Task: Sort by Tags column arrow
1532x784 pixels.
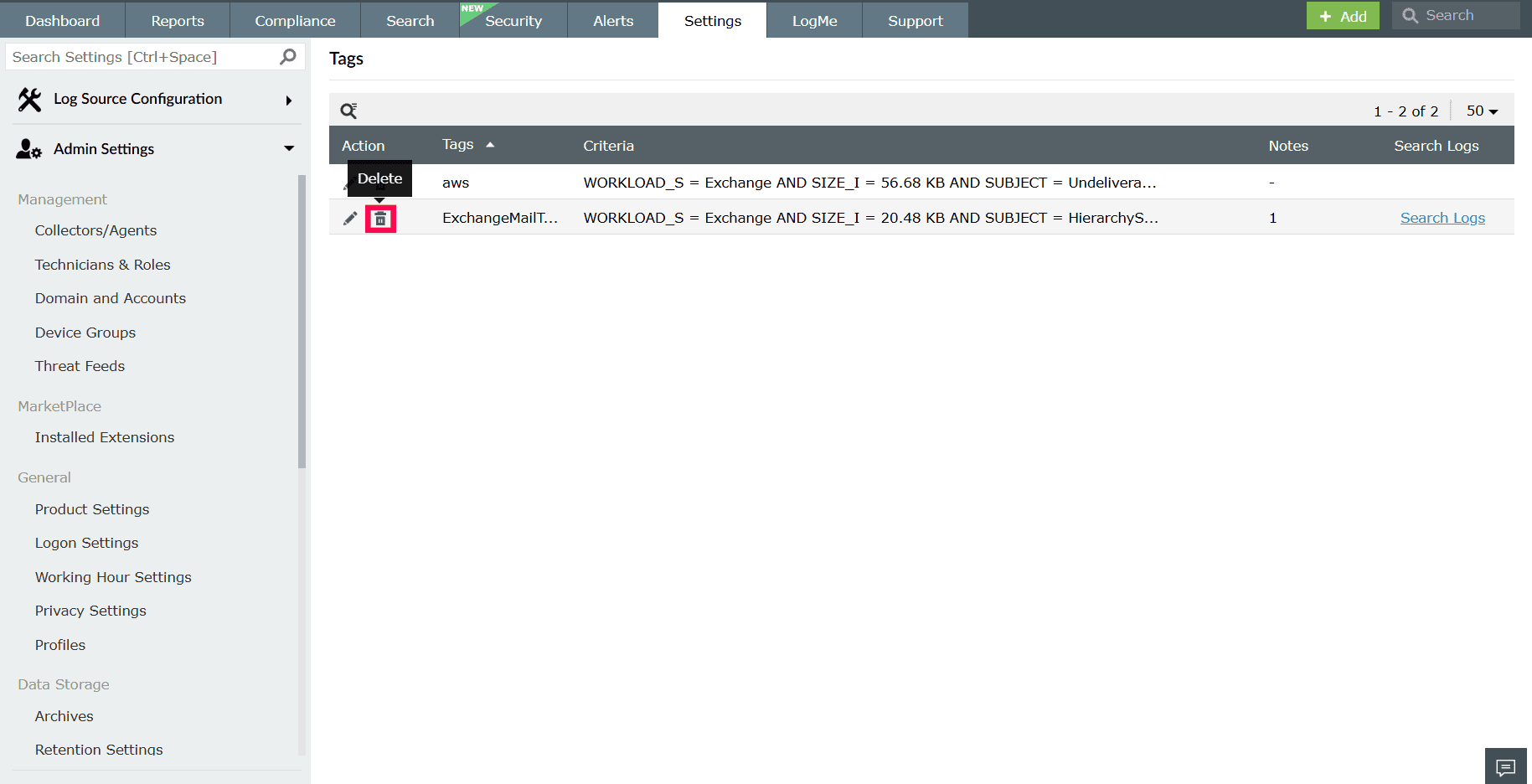Action: tap(490, 145)
